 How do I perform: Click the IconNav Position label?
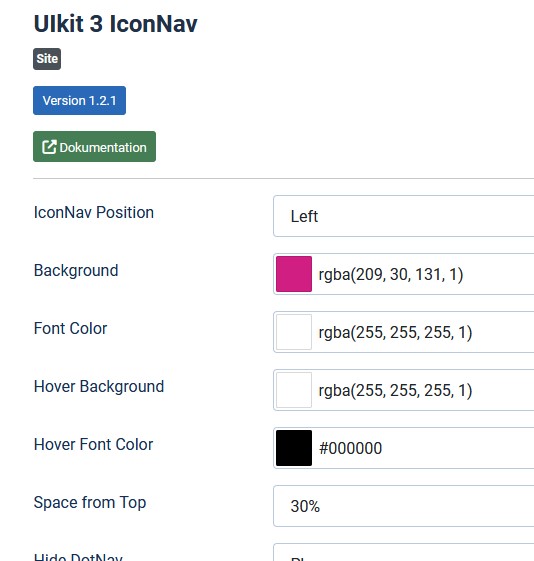point(94,213)
